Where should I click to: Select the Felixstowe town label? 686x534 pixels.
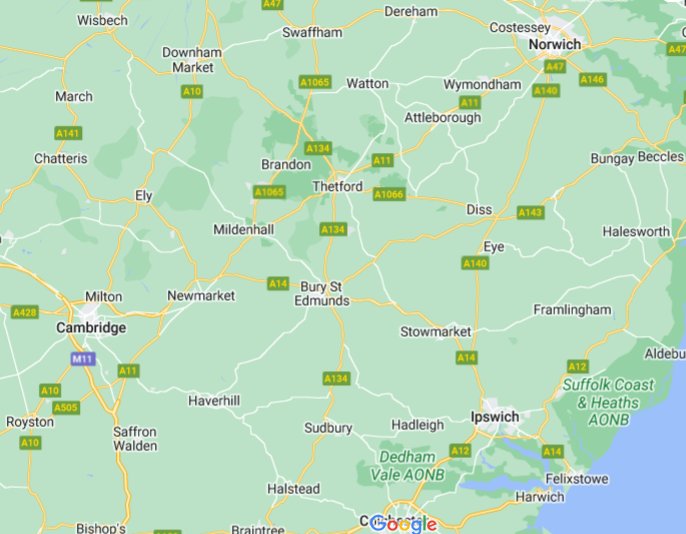(x=577, y=479)
